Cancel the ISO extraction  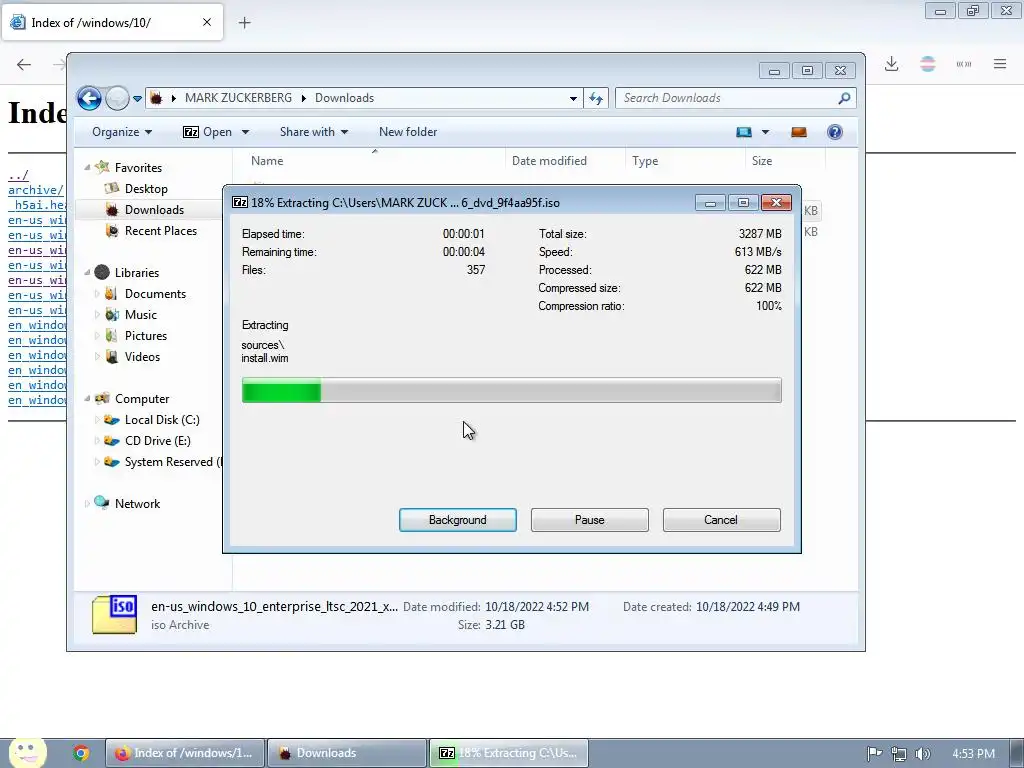pyautogui.click(x=721, y=520)
